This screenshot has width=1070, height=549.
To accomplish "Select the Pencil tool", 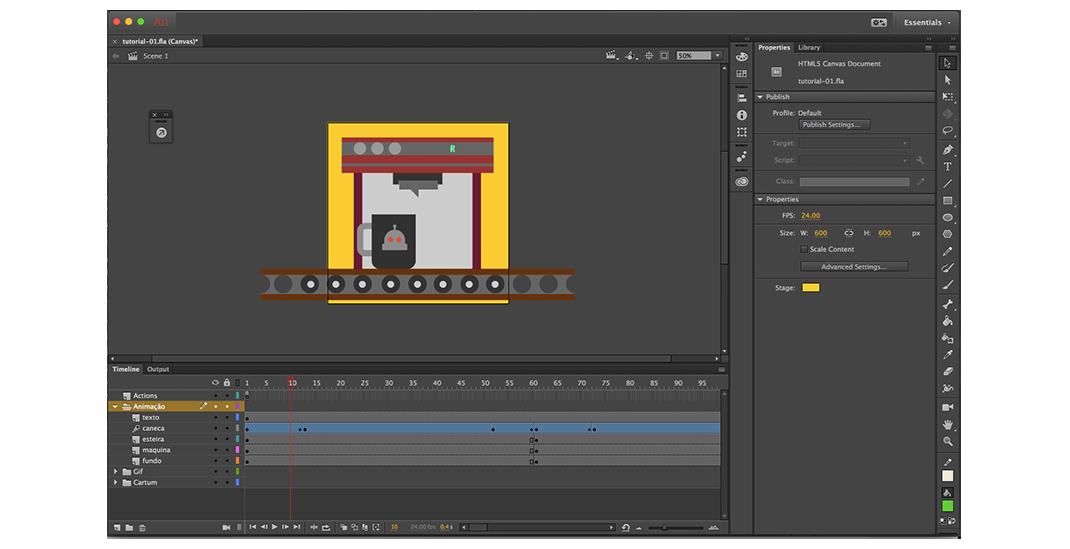I will (947, 252).
